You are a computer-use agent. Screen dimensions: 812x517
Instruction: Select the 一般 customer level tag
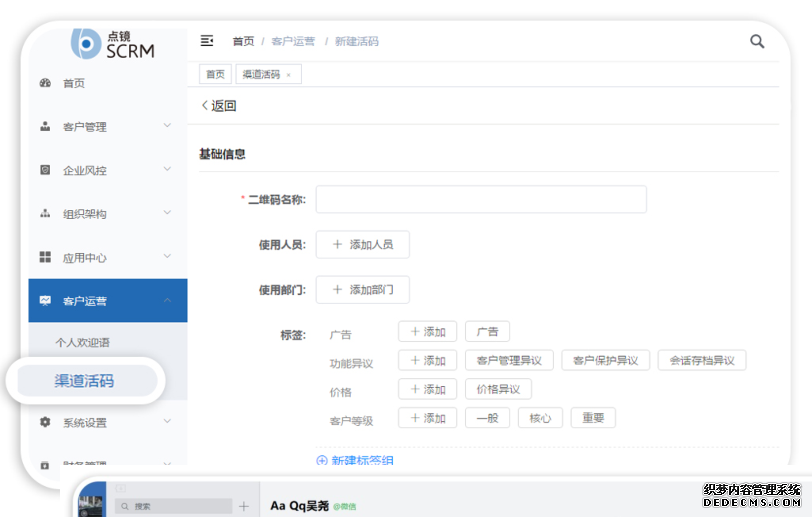[487, 418]
